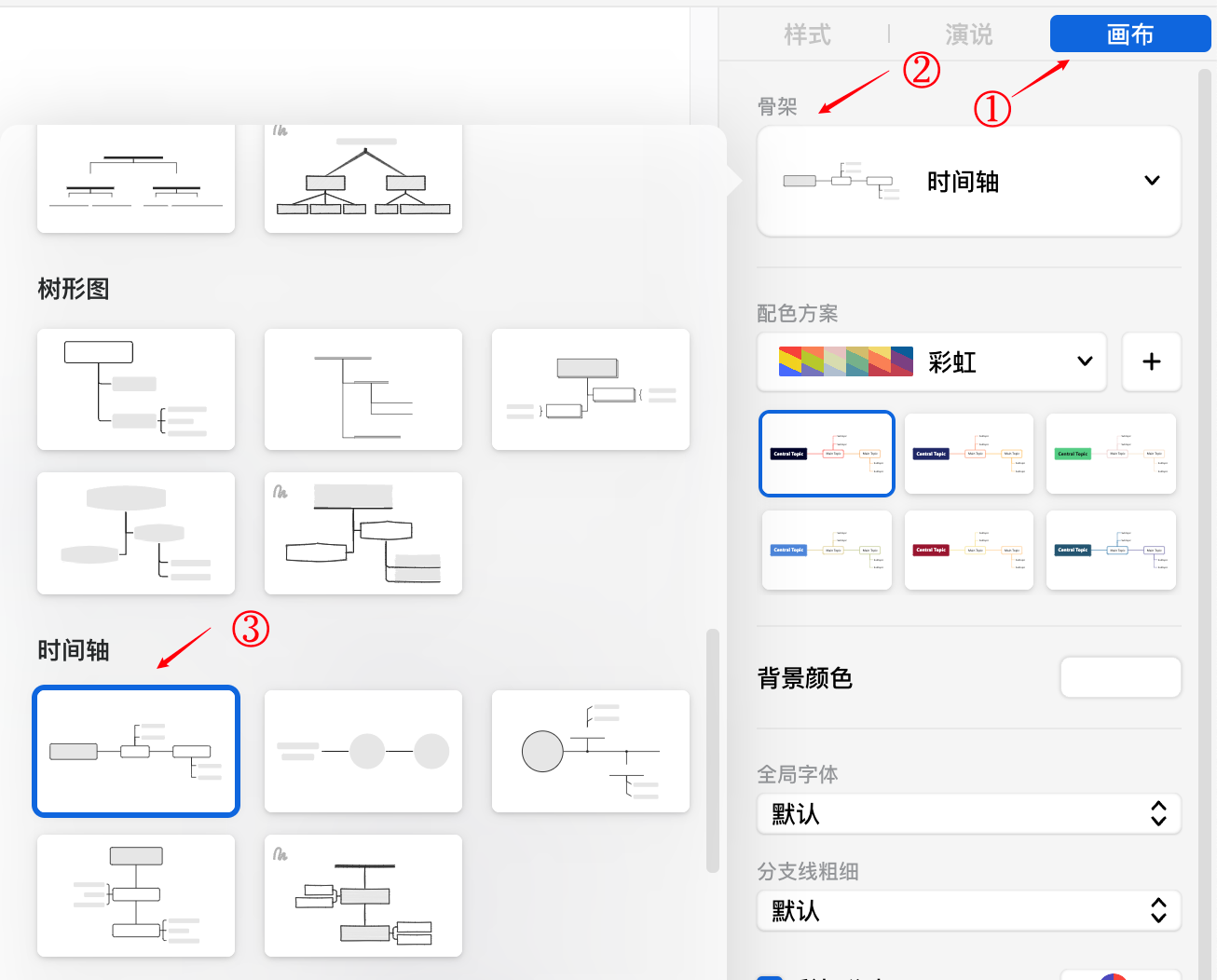This screenshot has width=1217, height=980.
Task: Open the 全局字体 font selector
Action: point(968,814)
